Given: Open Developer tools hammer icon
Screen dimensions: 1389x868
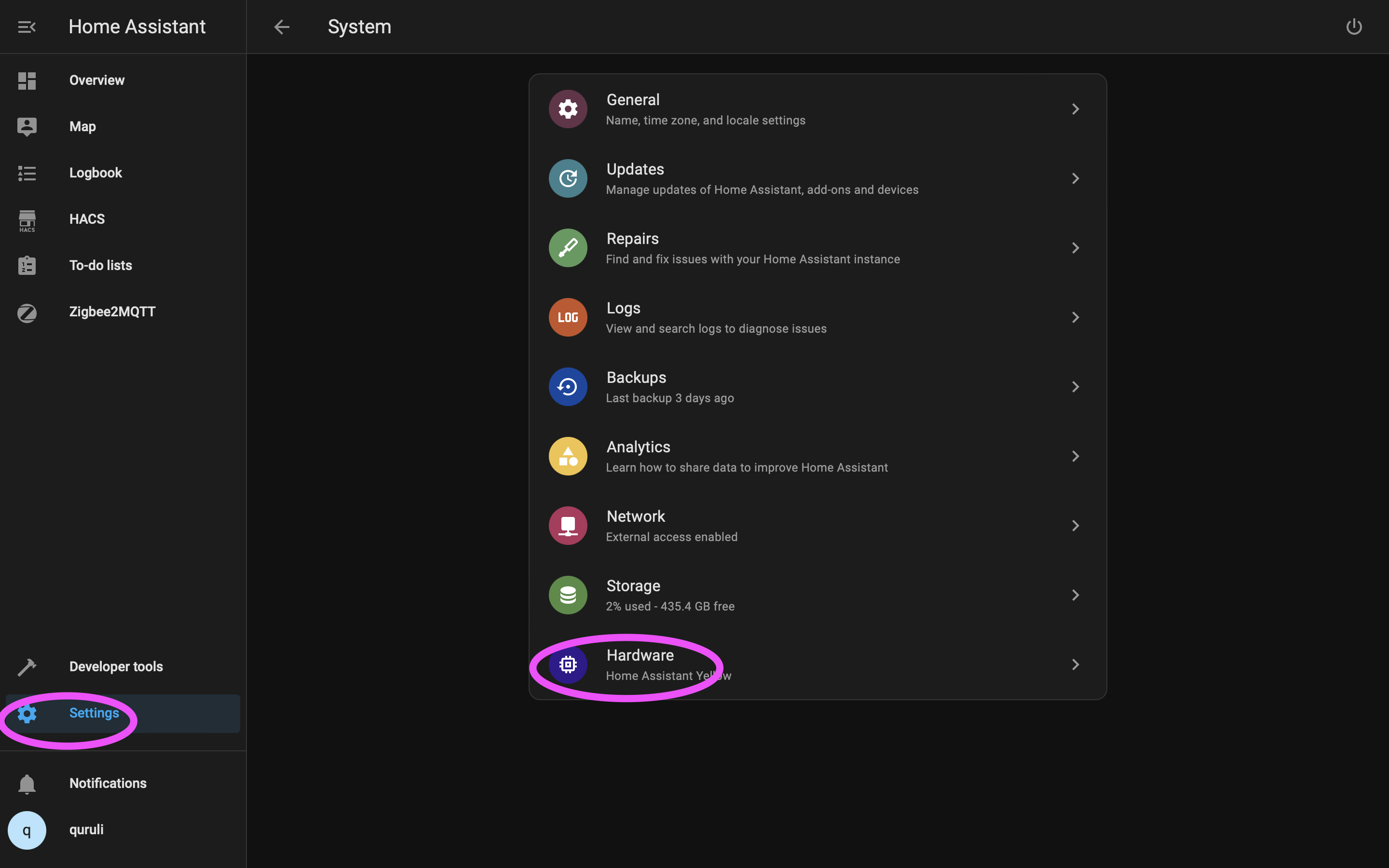Looking at the screenshot, I should (27, 667).
